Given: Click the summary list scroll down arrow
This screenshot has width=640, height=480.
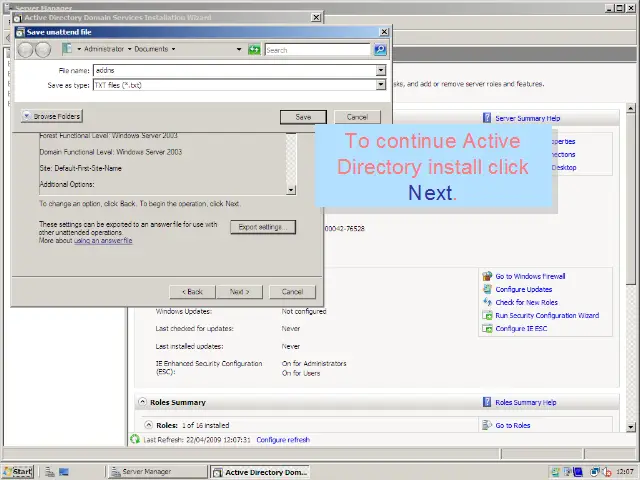Looking at the screenshot, I should (291, 190).
